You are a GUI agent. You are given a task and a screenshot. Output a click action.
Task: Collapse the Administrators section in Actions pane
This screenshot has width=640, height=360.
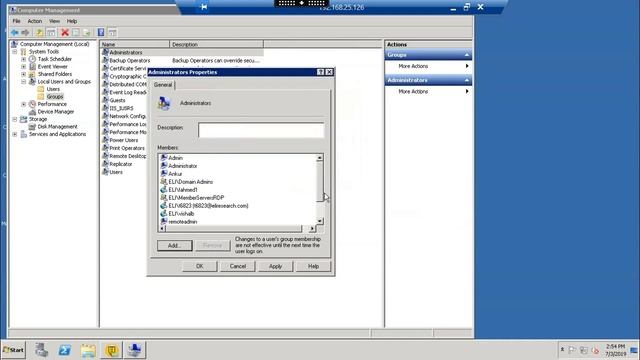467,80
